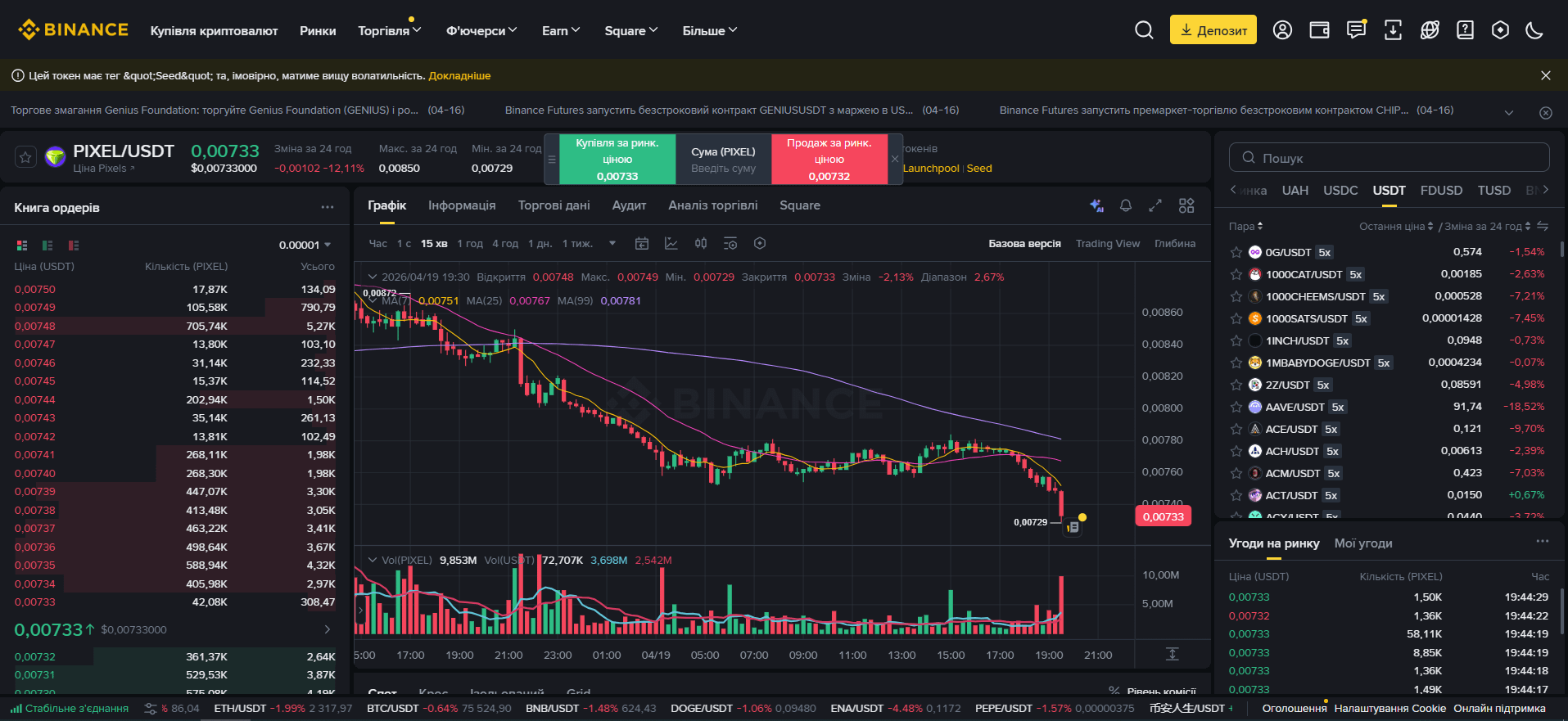Expand the announcements list chevron
Screen dimensions: 1568x721
tap(1509, 113)
